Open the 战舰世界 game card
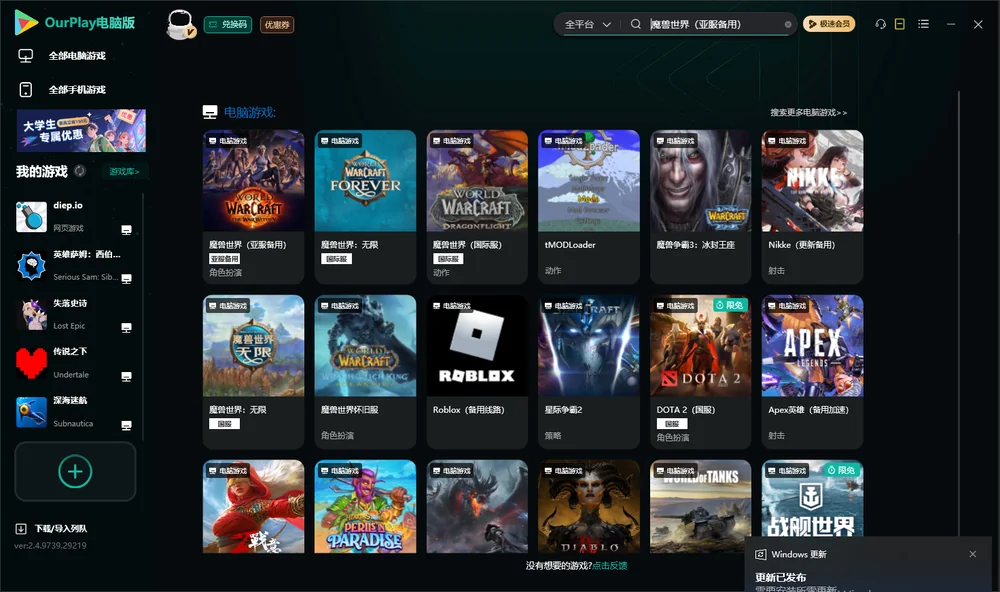Screen dimensions: 1000x592 tap(812, 499)
